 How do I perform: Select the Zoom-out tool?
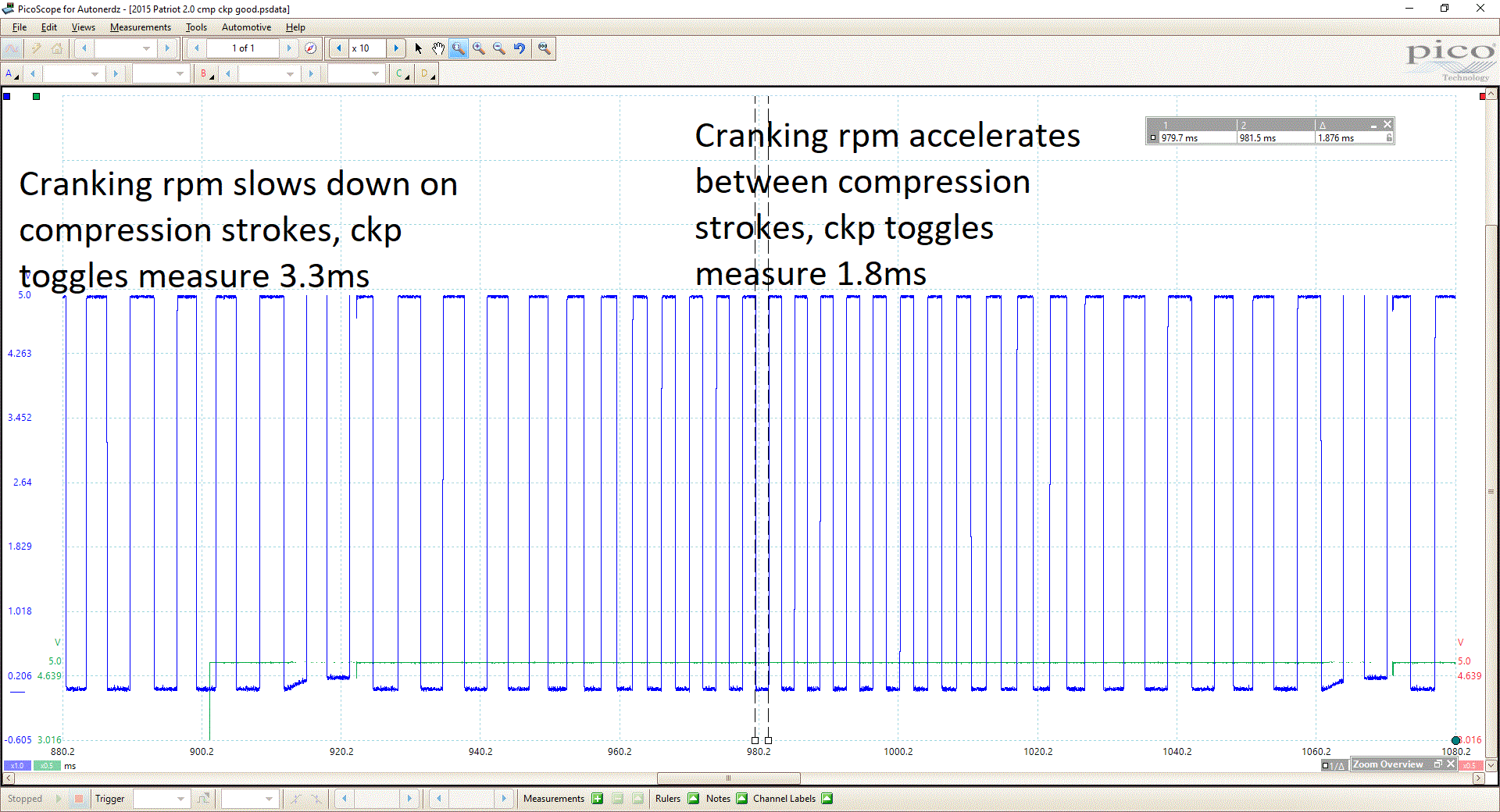[x=498, y=48]
